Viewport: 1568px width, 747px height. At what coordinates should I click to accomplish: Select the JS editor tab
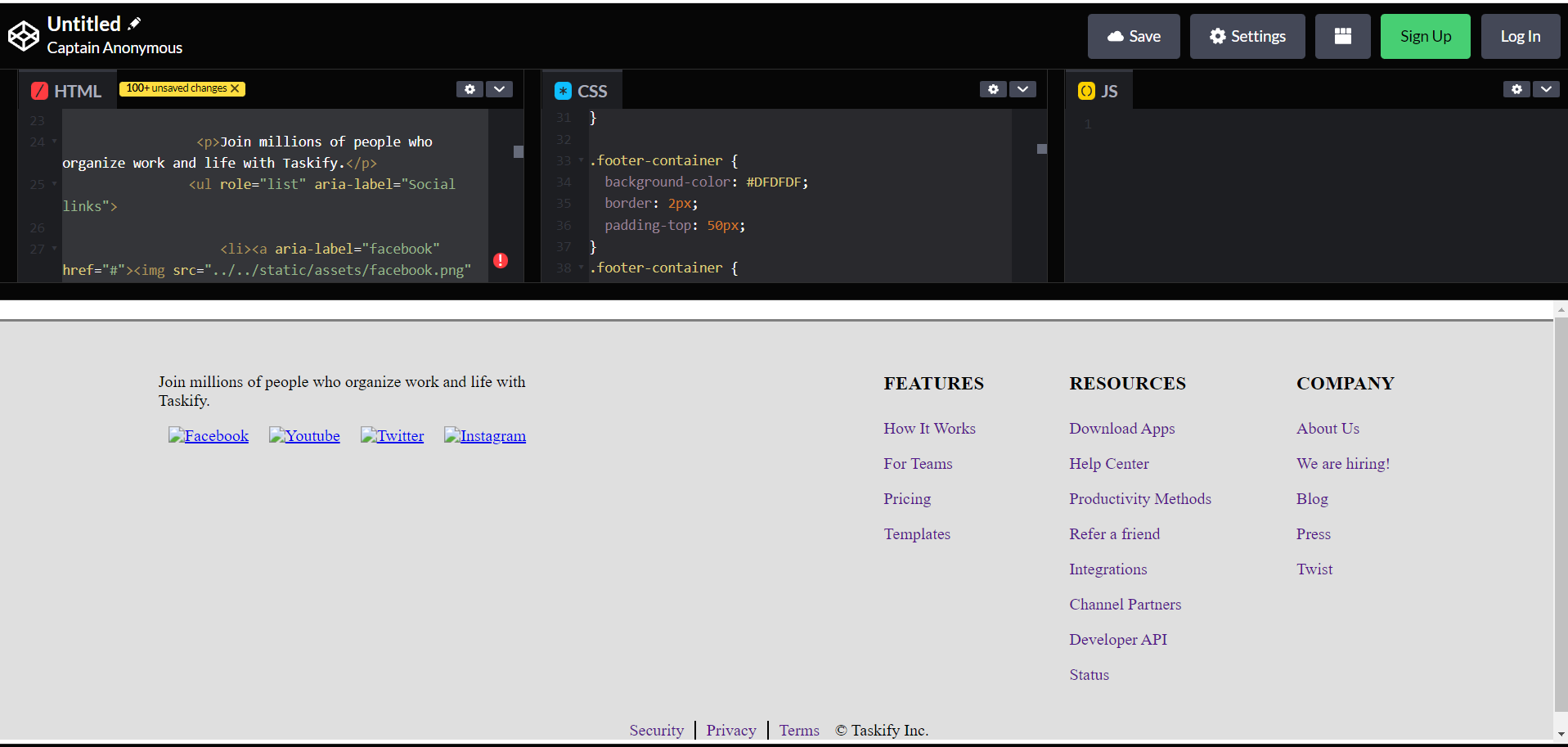click(1098, 91)
